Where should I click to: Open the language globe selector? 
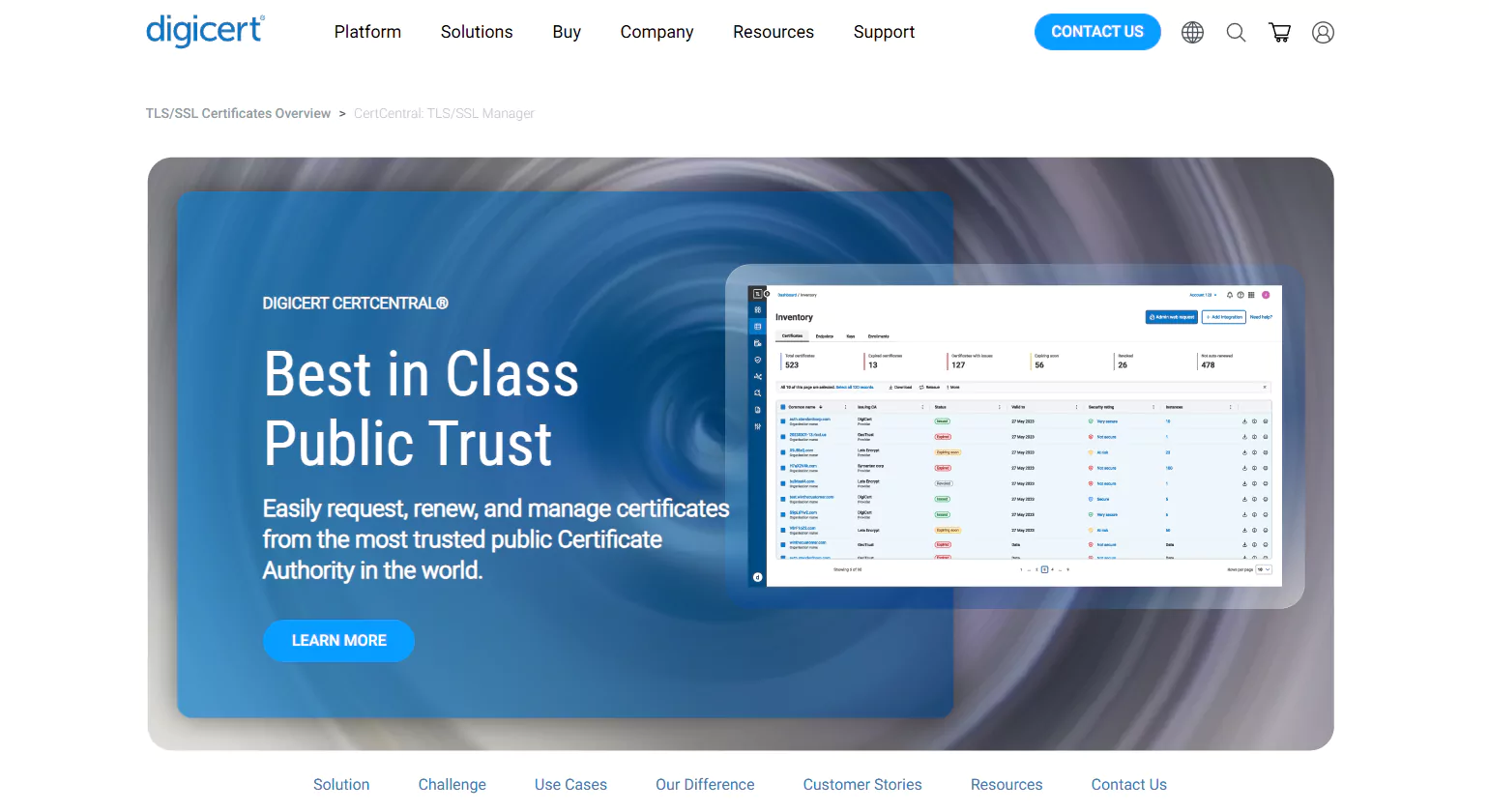coord(1192,33)
